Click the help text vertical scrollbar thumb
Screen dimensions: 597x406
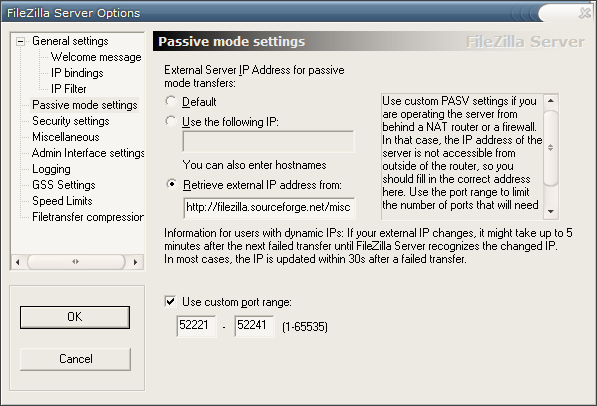[551, 148]
